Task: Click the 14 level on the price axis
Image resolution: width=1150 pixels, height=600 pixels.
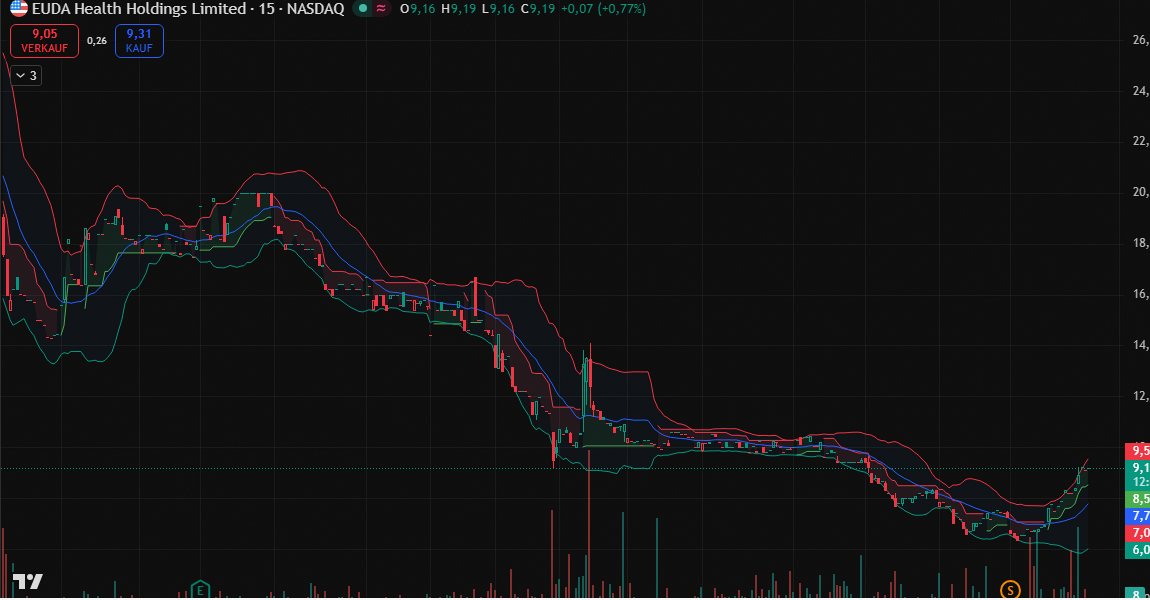Action: click(x=1140, y=345)
